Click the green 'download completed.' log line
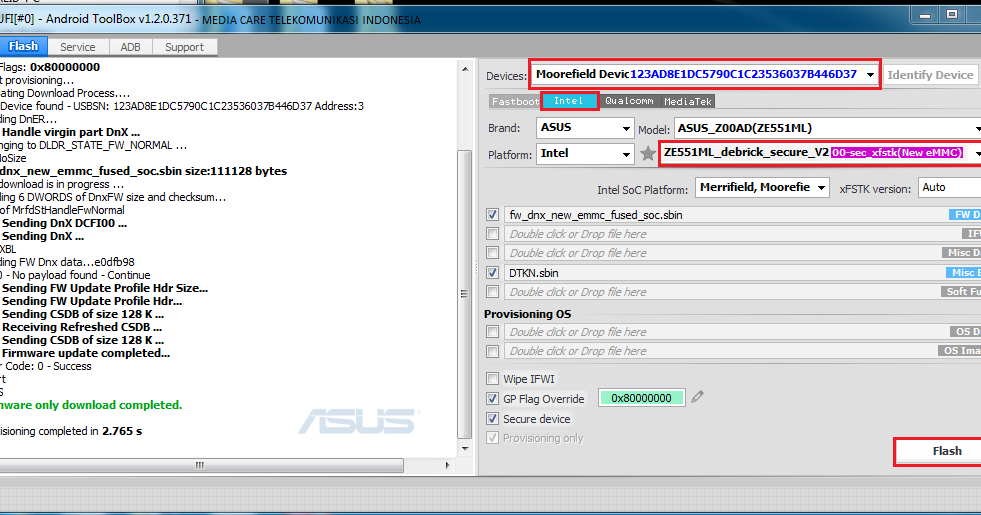Viewport: 981px width, 515px height. [x=91, y=405]
